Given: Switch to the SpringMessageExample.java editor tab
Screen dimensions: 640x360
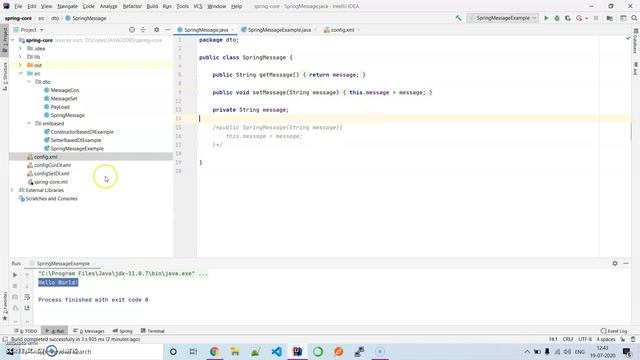Looking at the screenshot, I should click(279, 30).
